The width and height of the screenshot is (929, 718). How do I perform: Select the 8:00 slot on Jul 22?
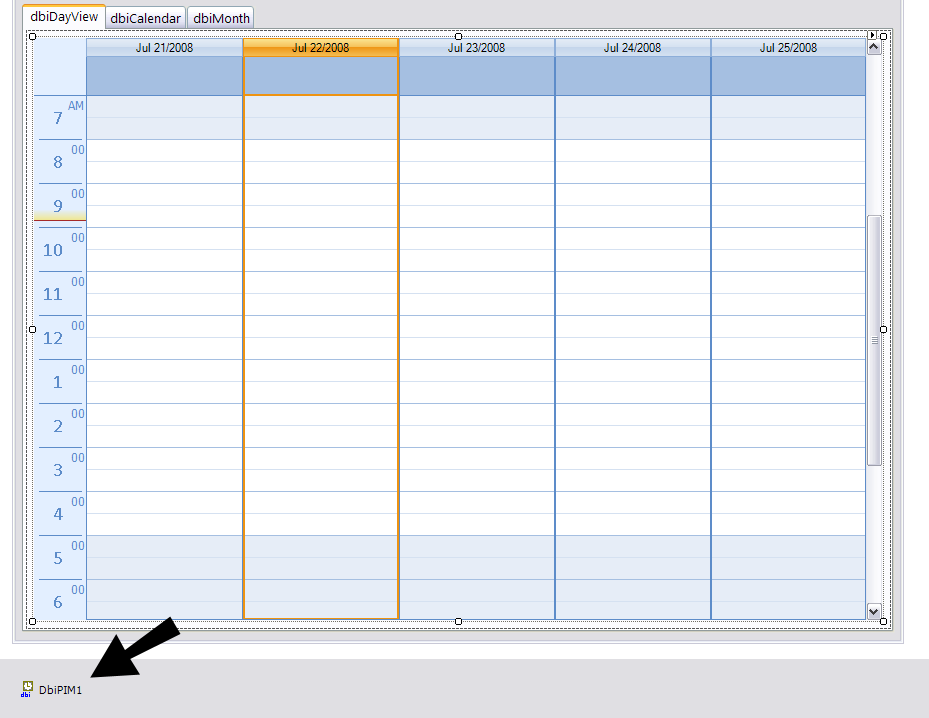(x=321, y=150)
